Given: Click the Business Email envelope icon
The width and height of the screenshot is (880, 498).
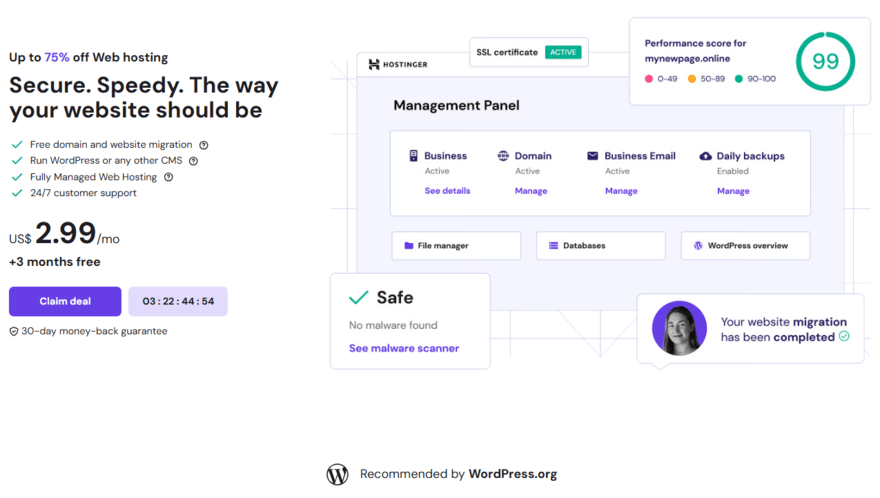Looking at the screenshot, I should click(x=593, y=156).
